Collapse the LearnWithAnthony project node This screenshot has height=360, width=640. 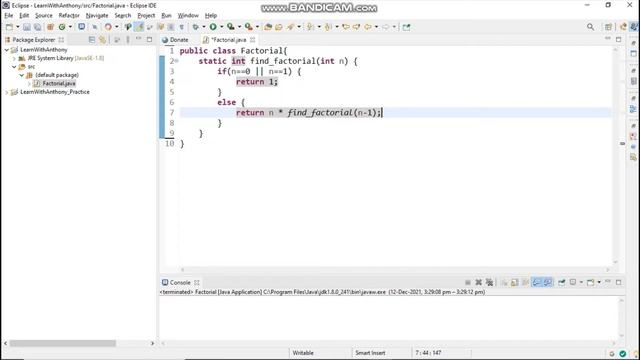pyautogui.click(x=7, y=50)
